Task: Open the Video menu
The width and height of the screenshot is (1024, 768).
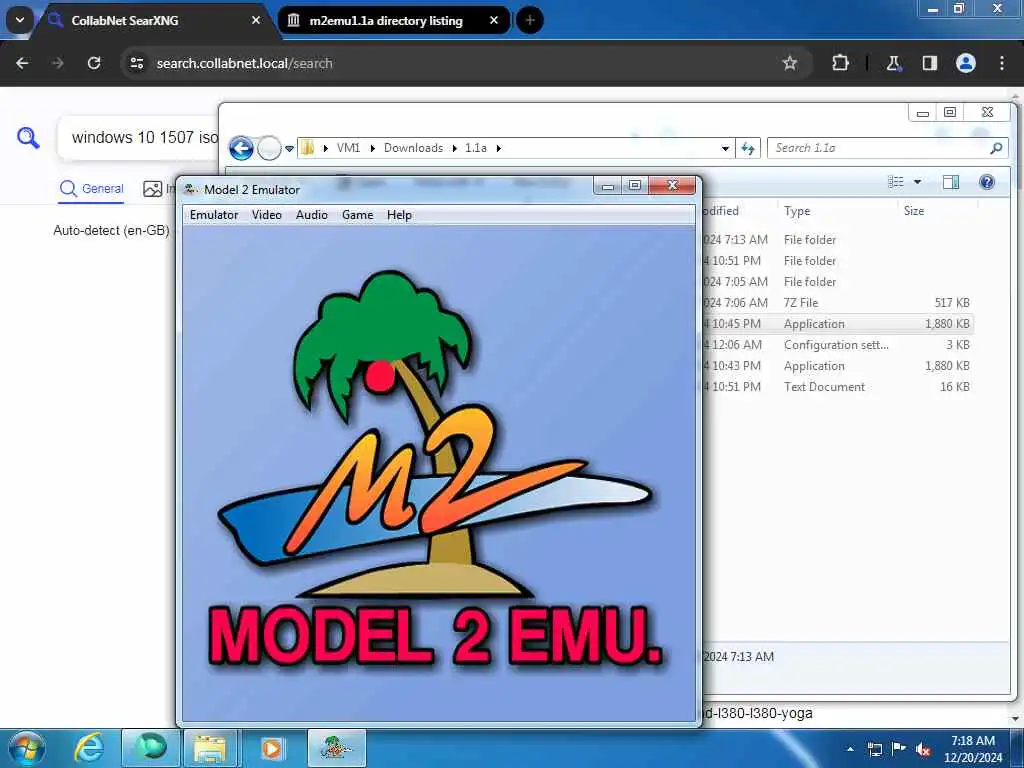Action: pos(266,215)
